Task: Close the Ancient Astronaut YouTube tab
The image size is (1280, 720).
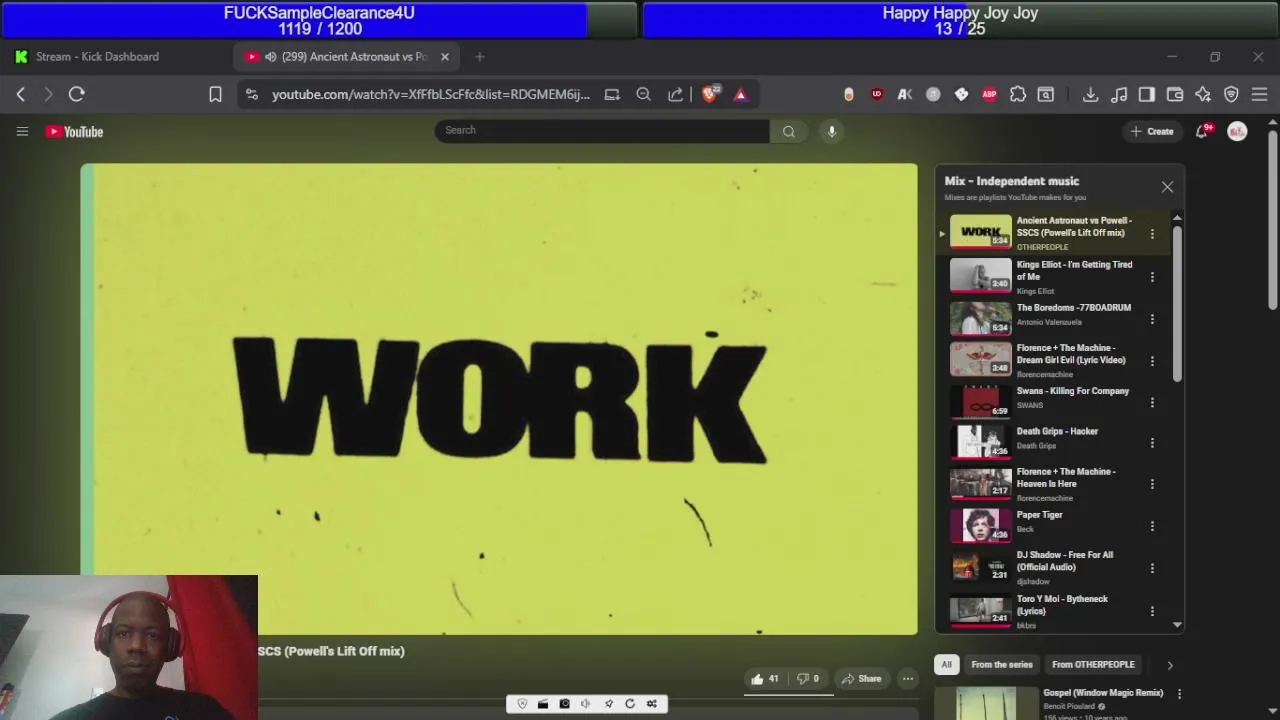Action: pos(445,57)
